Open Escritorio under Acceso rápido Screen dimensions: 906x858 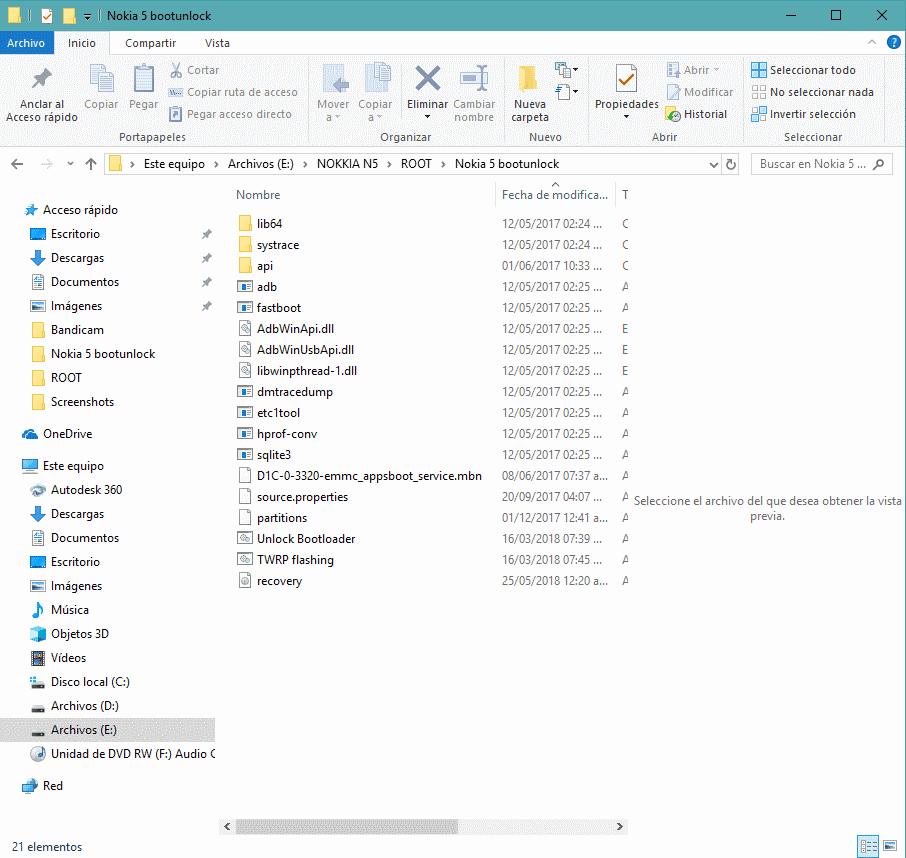tap(75, 234)
